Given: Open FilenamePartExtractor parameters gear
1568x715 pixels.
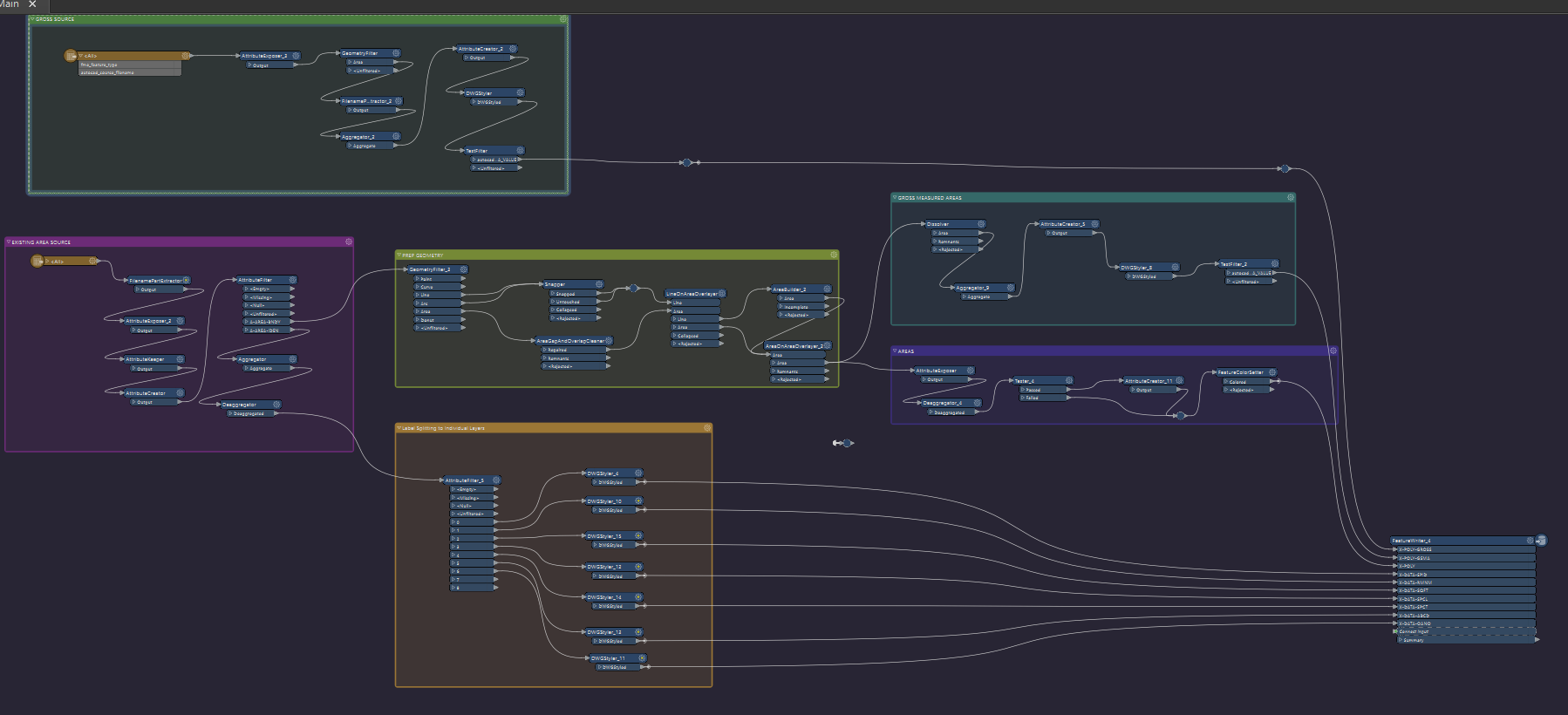Looking at the screenshot, I should pyautogui.click(x=186, y=281).
